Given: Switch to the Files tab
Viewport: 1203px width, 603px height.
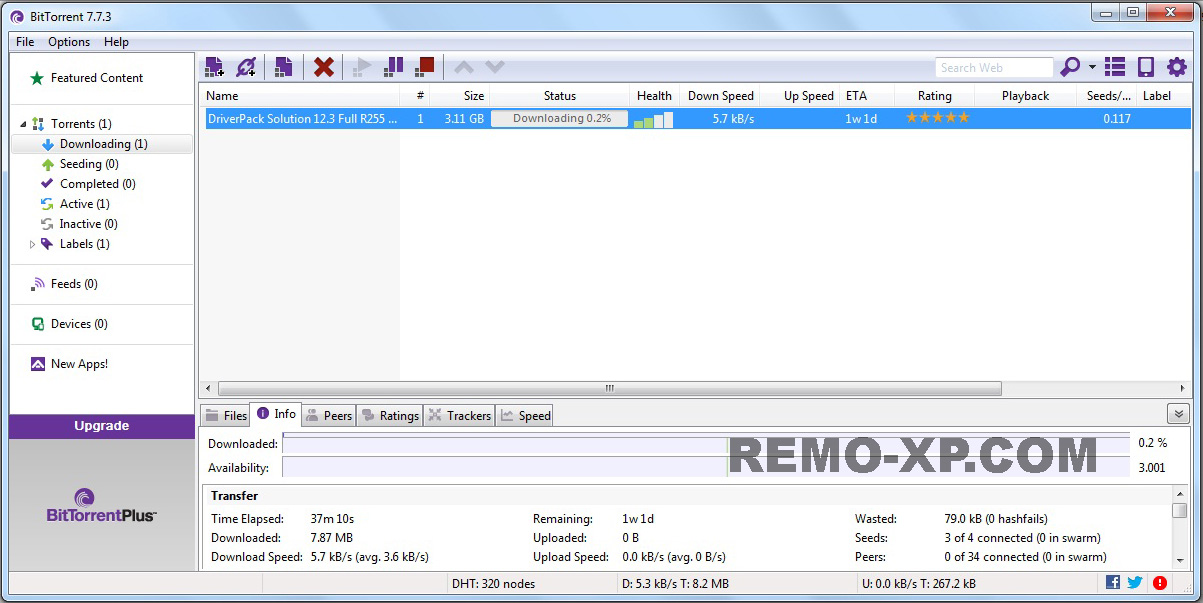Looking at the screenshot, I should [225, 415].
